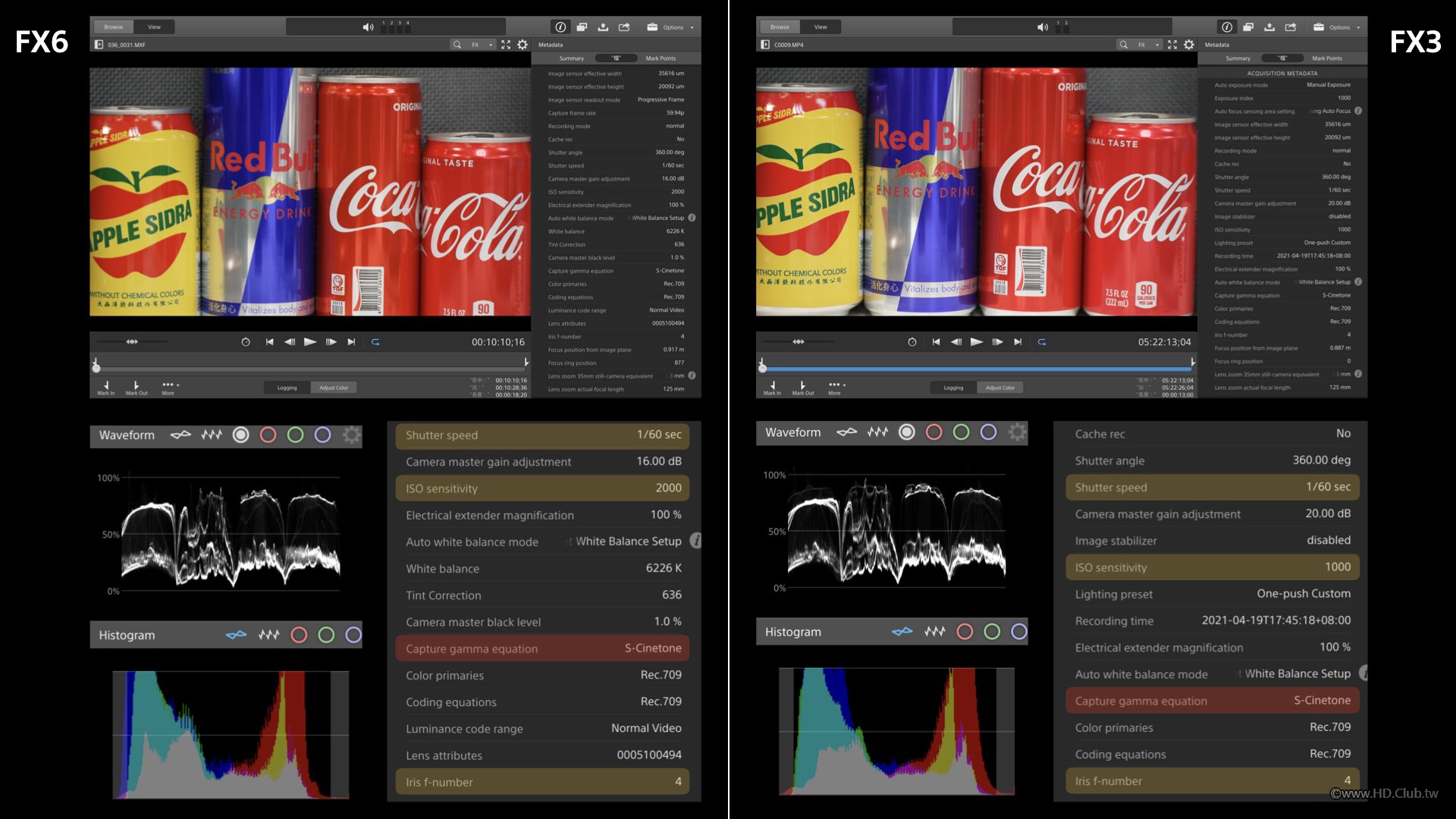The height and width of the screenshot is (819, 1456).
Task: Open the Fit zoom dropdown in FX3 viewer
Action: [1147, 45]
